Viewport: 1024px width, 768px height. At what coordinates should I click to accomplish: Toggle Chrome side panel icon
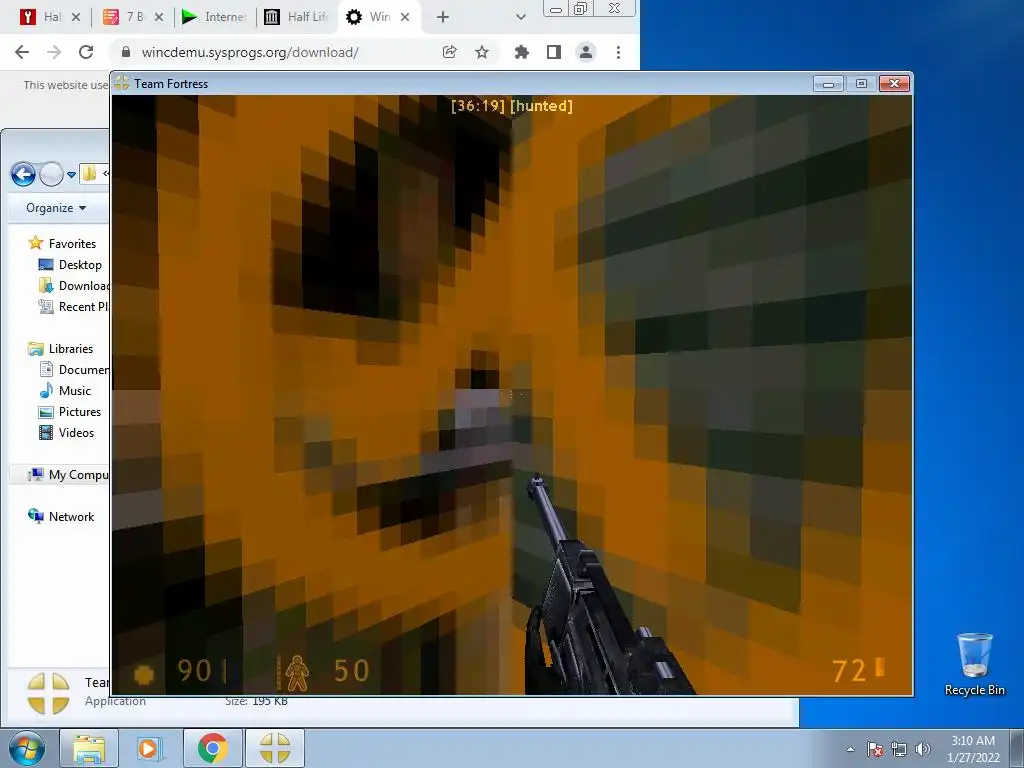click(x=554, y=52)
